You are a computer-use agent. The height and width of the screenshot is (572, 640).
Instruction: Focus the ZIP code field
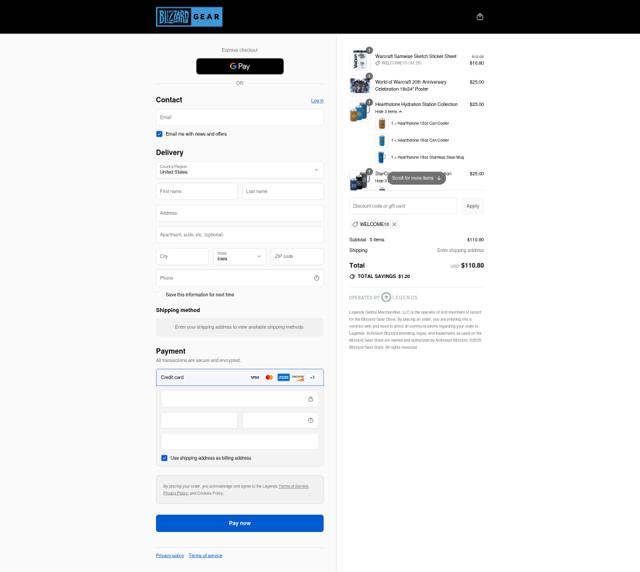pyautogui.click(x=297, y=256)
